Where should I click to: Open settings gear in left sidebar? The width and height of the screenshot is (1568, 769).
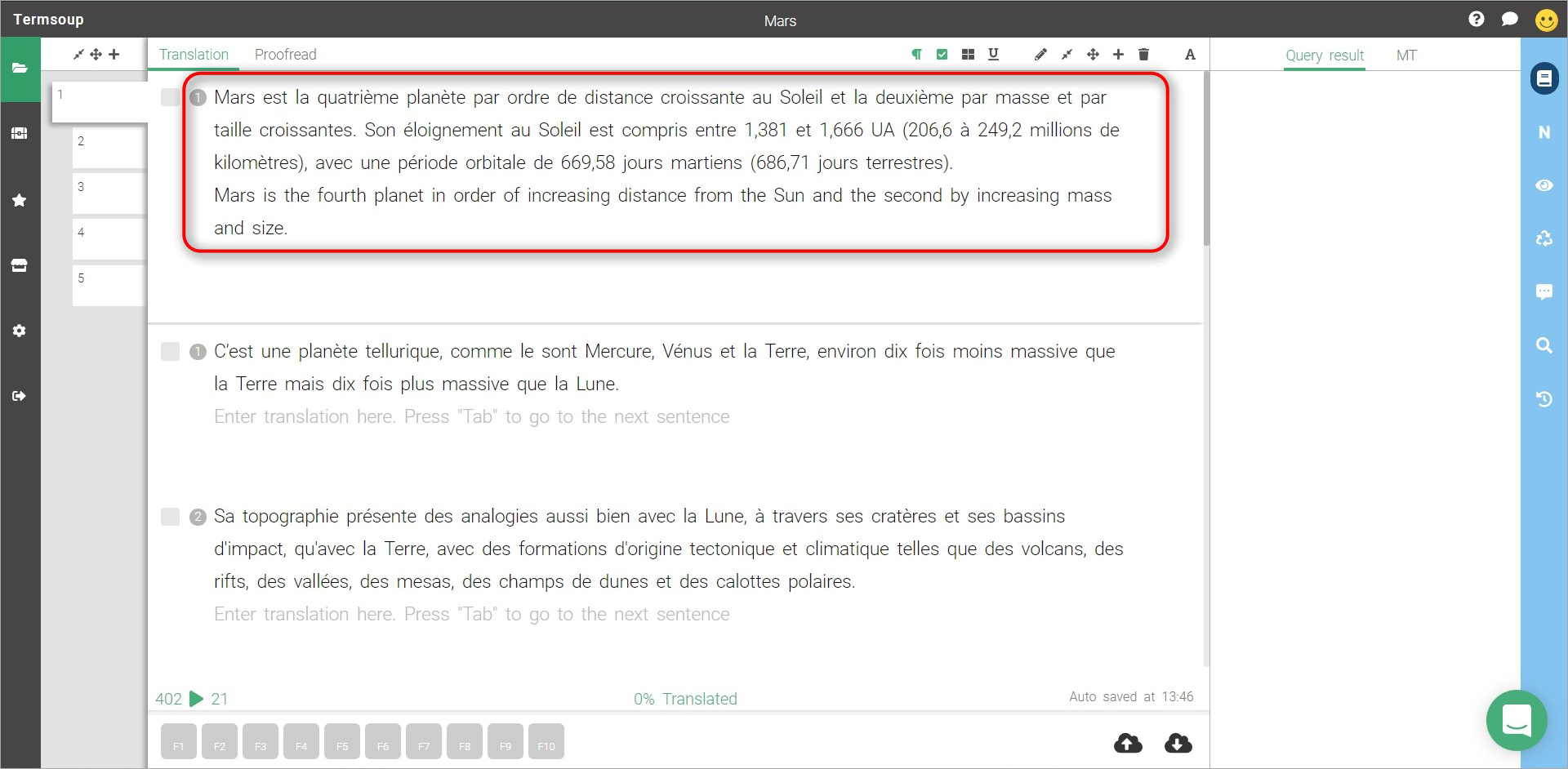pos(20,331)
